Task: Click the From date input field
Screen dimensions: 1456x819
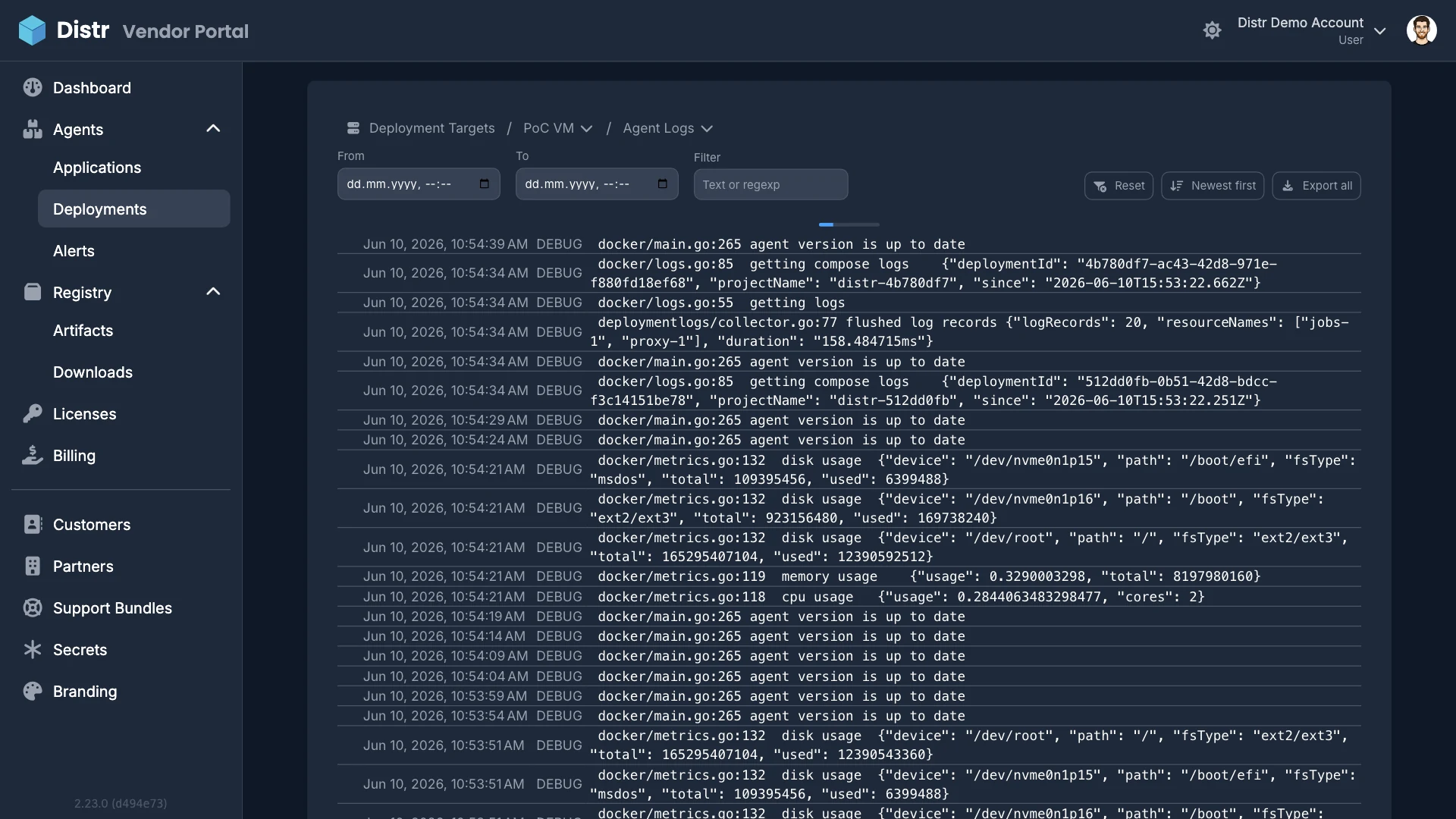Action: tap(419, 184)
